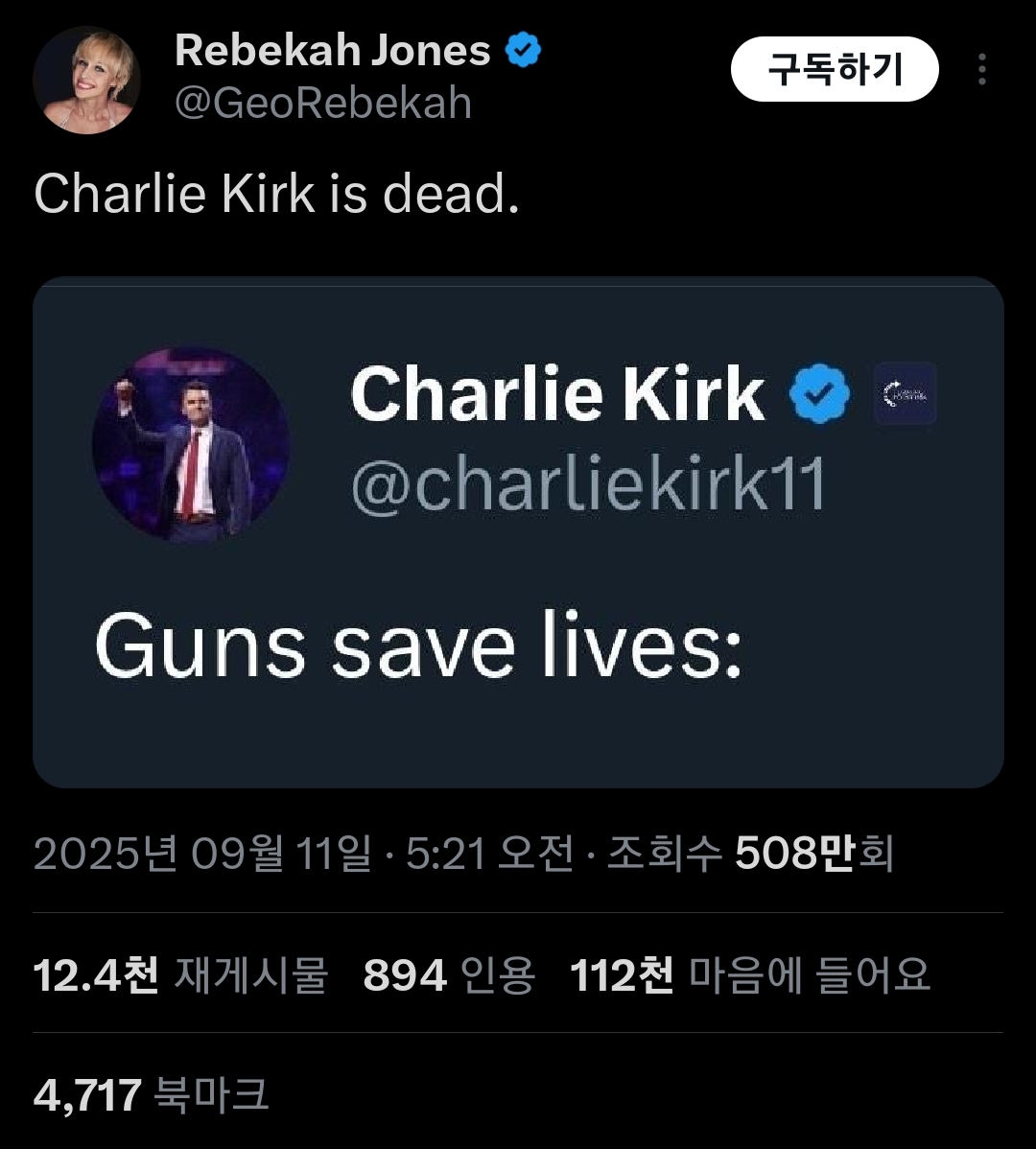The width and height of the screenshot is (1036, 1149).
Task: Show the 12.4천 재게시물 reposts list
Action: point(180,975)
